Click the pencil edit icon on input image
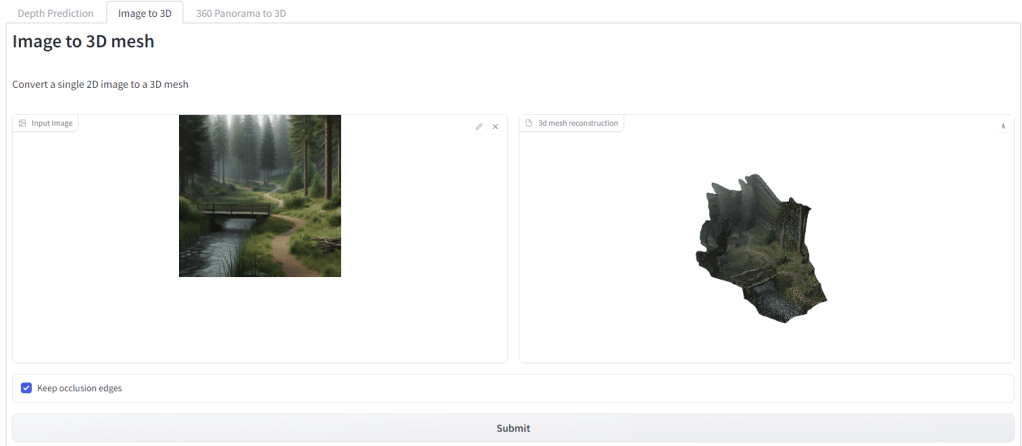The image size is (1022, 446). pos(479,127)
